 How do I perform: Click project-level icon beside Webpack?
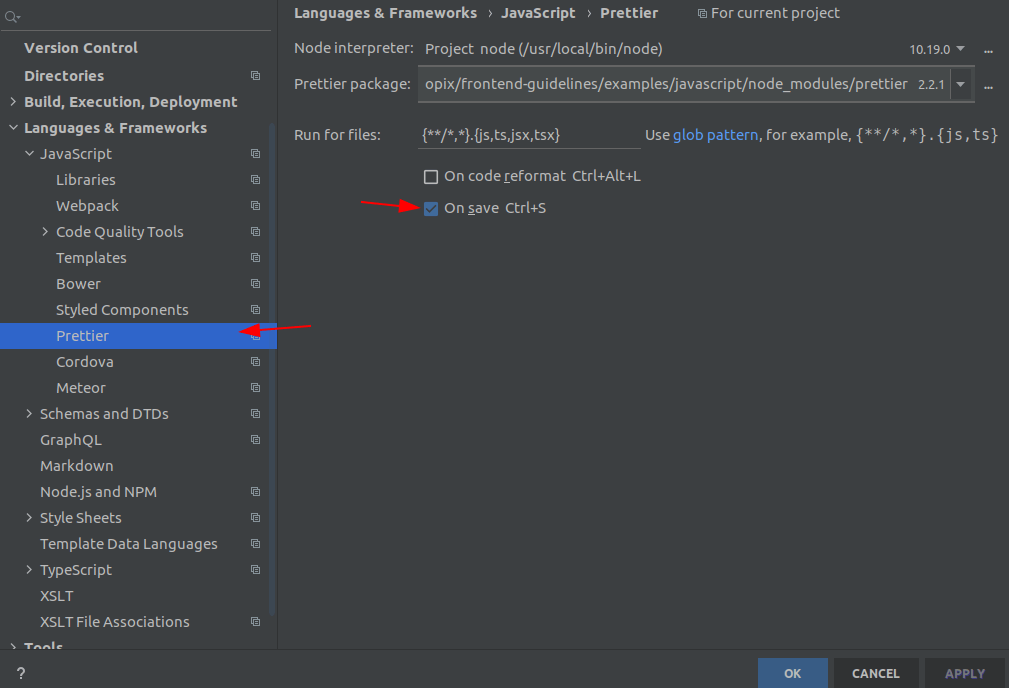pyautogui.click(x=255, y=206)
